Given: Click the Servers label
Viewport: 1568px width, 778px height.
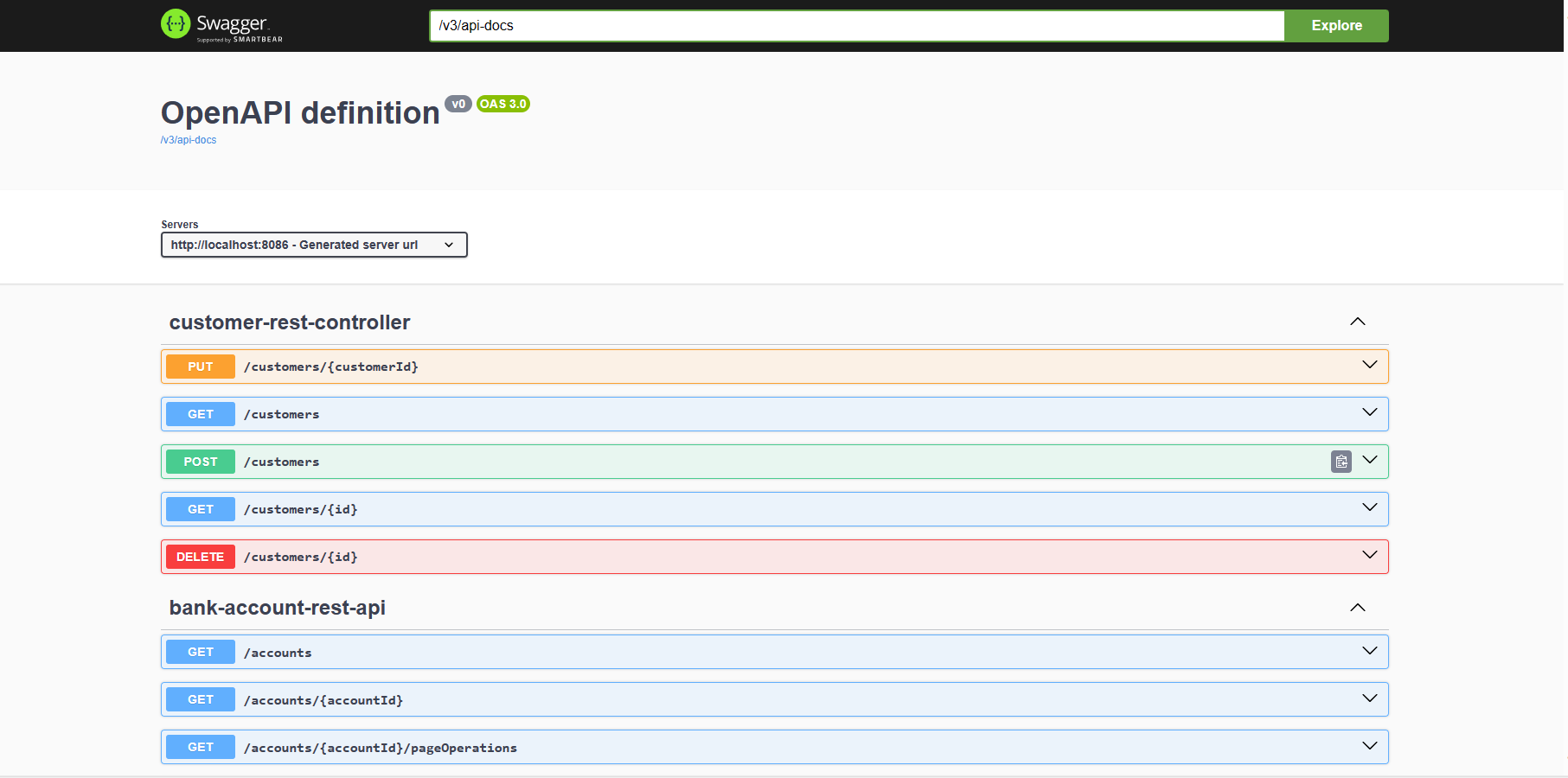Looking at the screenshot, I should coord(180,225).
